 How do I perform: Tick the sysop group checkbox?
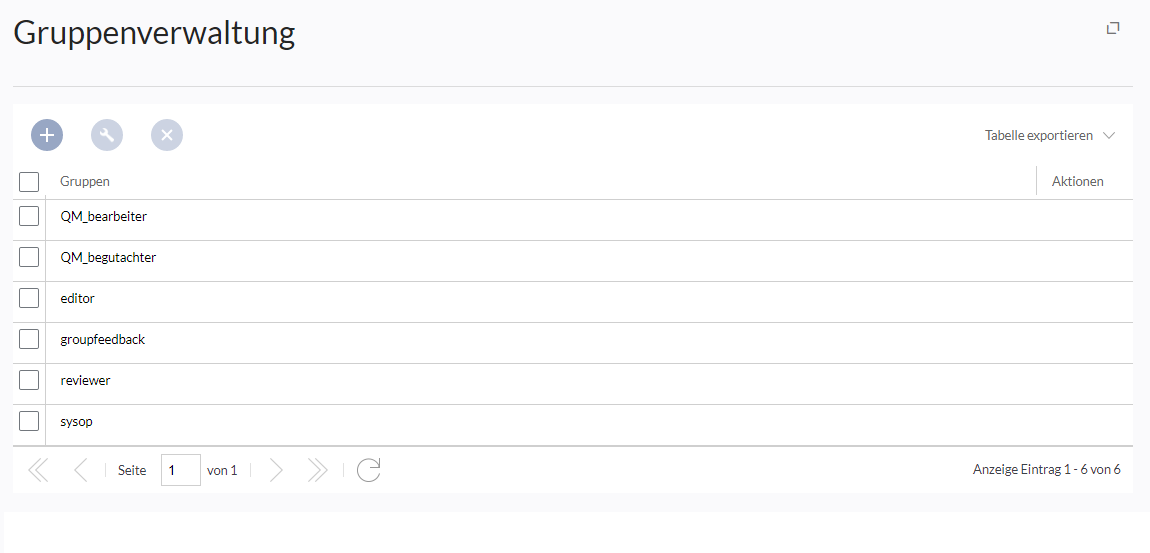click(29, 421)
